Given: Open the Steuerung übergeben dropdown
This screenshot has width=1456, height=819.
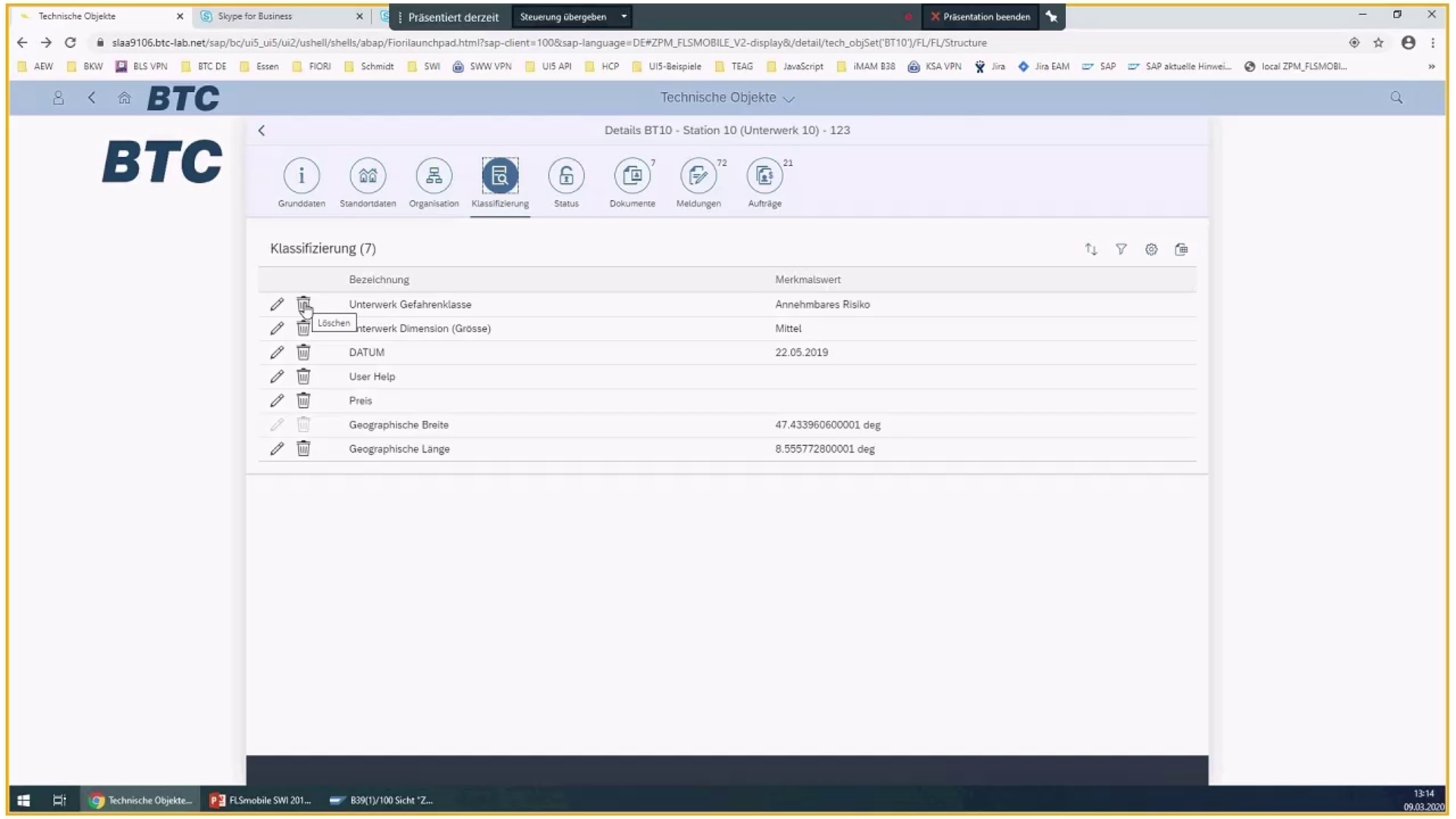Looking at the screenshot, I should [623, 16].
